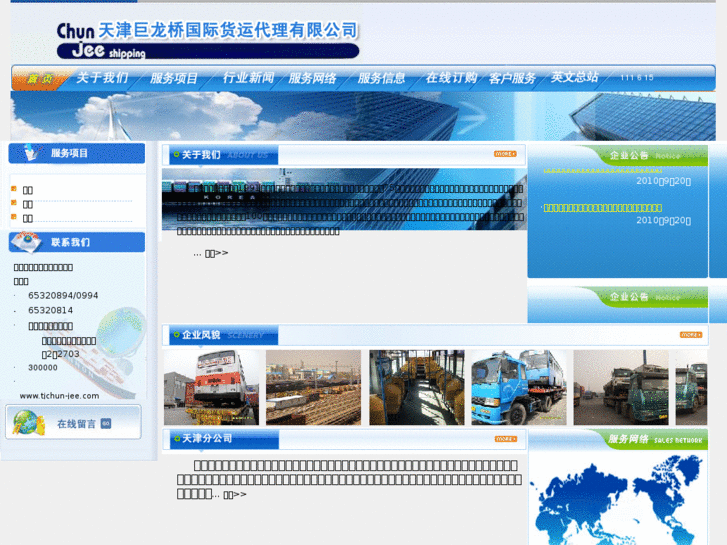Open 服务网络 in the navigation bar
This screenshot has height=545, width=727.
(x=312, y=78)
